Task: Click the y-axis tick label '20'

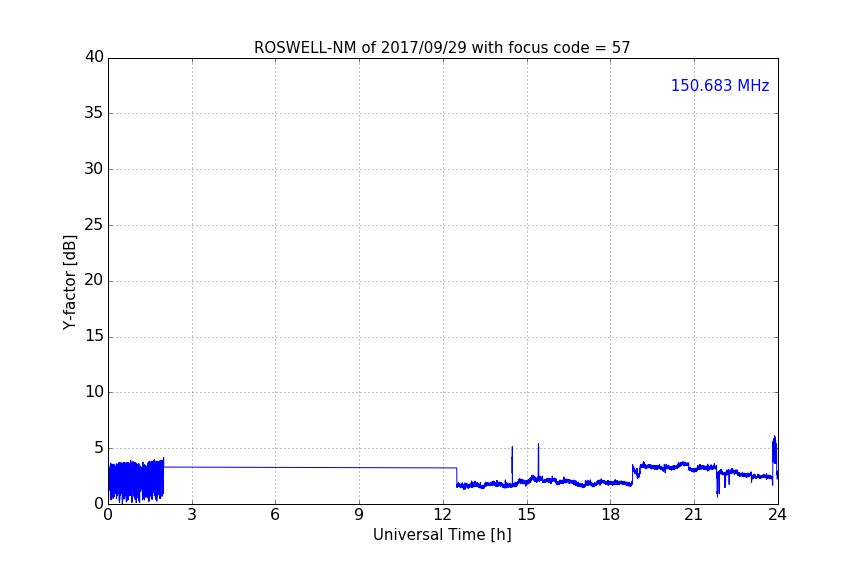Action: pyautogui.click(x=94, y=280)
